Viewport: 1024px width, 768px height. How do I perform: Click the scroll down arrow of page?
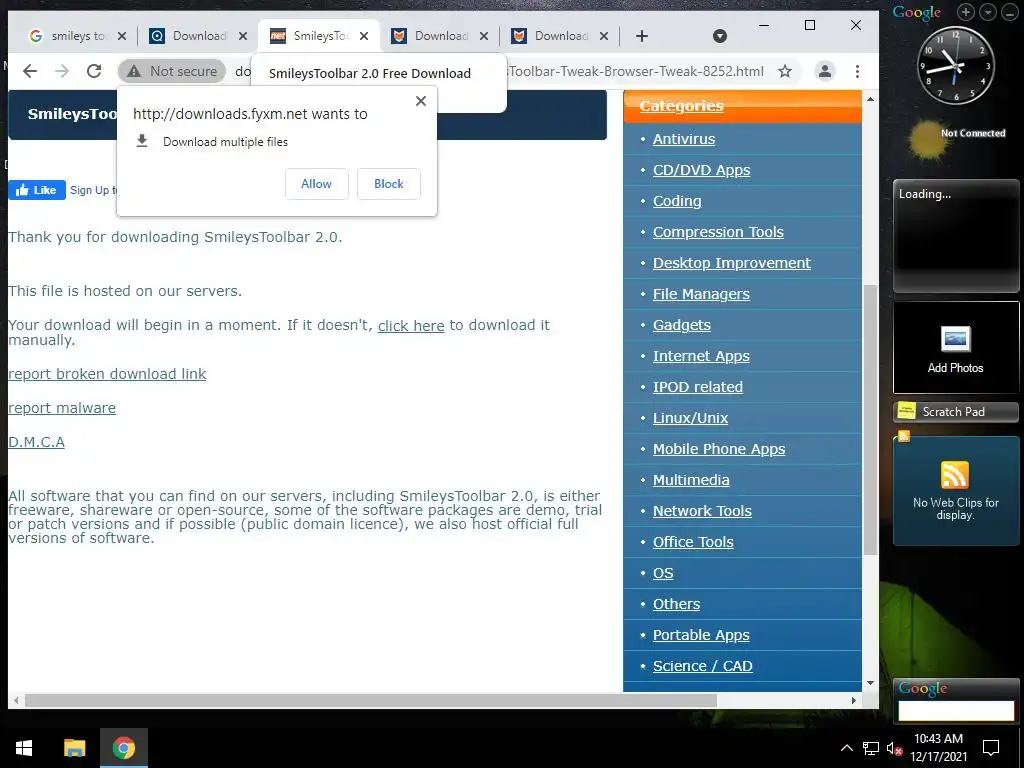[x=870, y=683]
